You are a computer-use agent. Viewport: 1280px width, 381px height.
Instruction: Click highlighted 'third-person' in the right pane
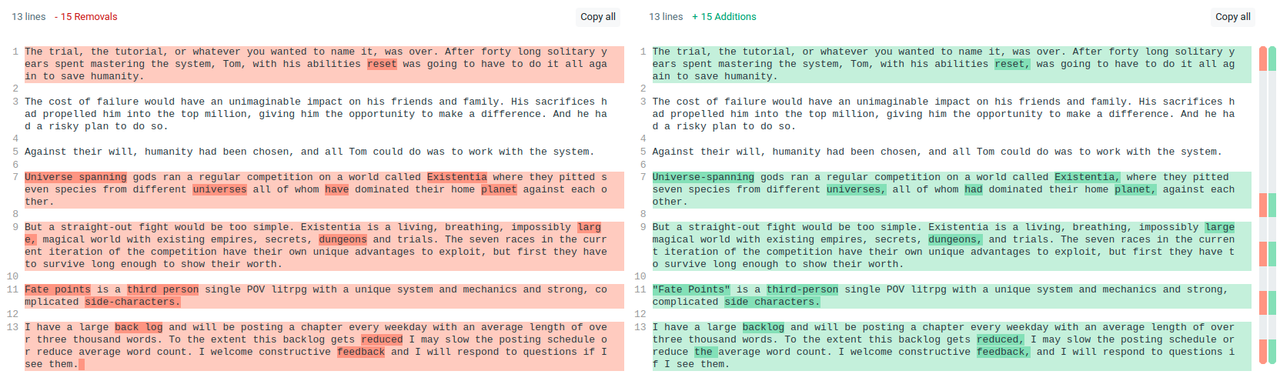click(x=802, y=290)
